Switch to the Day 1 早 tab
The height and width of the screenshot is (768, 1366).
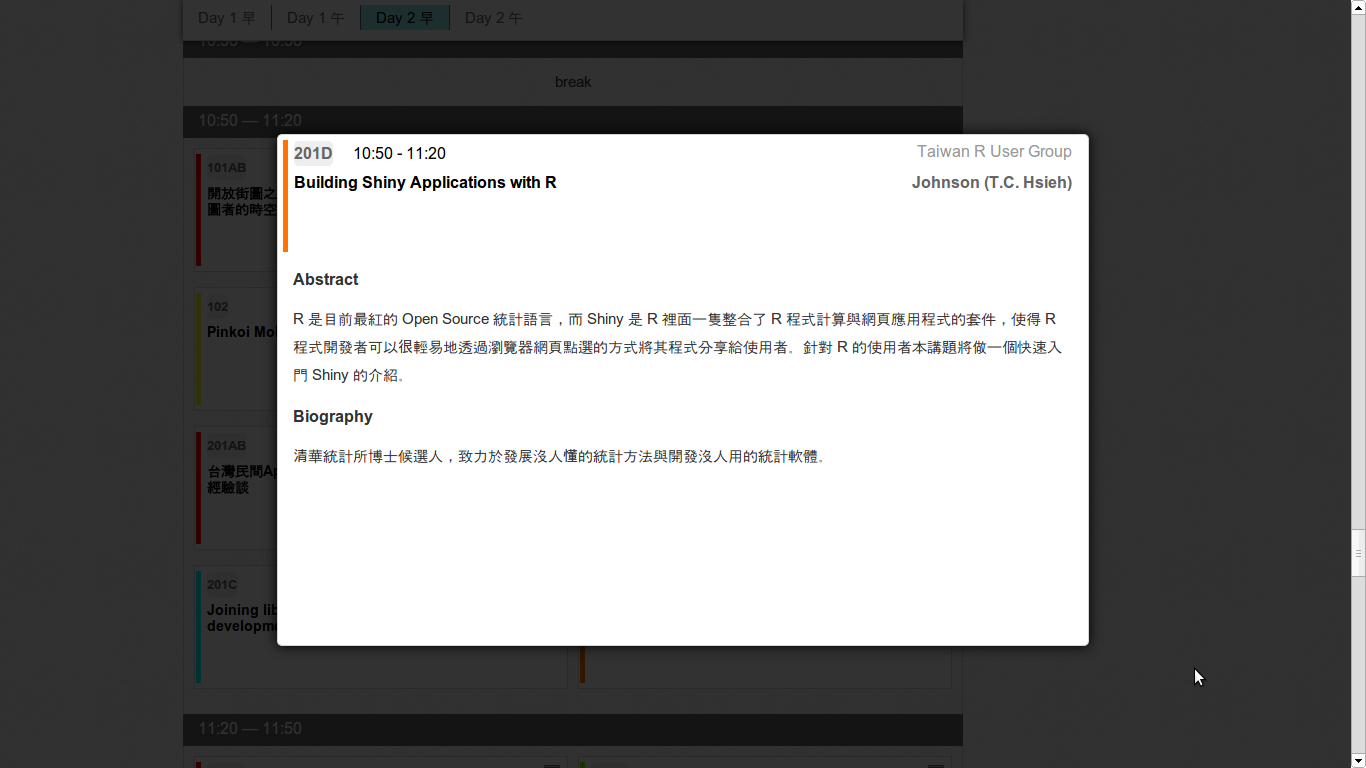227,18
